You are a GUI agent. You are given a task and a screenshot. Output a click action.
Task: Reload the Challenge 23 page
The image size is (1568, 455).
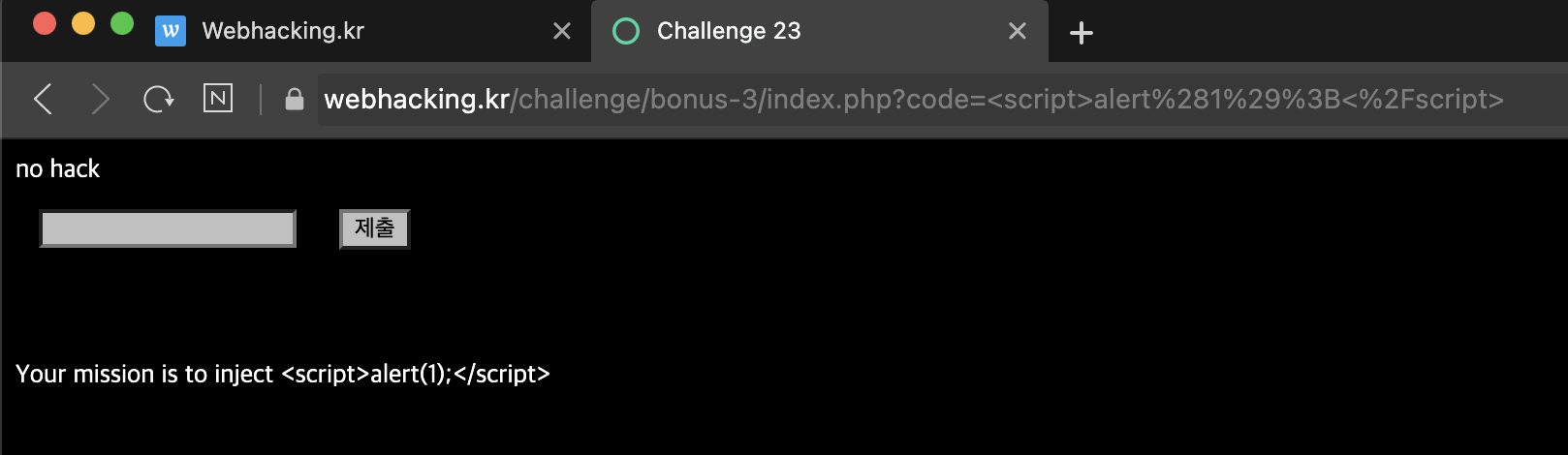point(158,99)
